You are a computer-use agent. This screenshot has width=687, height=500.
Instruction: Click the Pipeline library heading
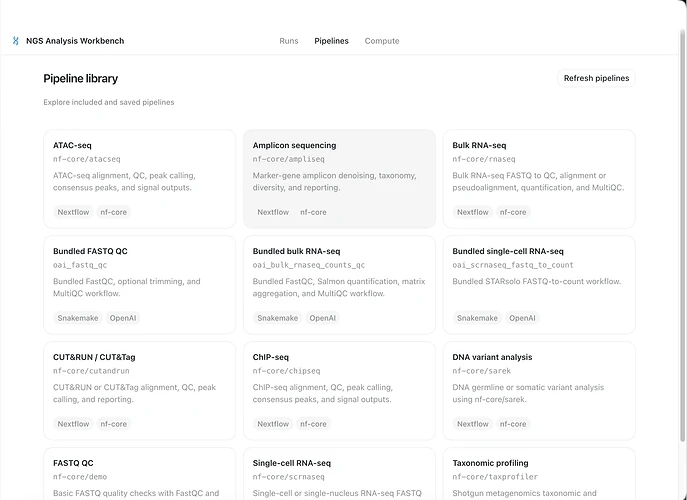[81, 78]
